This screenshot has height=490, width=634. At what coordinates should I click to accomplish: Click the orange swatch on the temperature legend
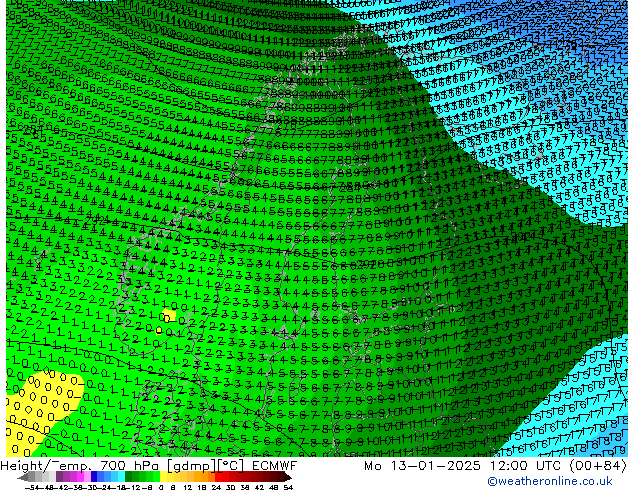point(206,476)
